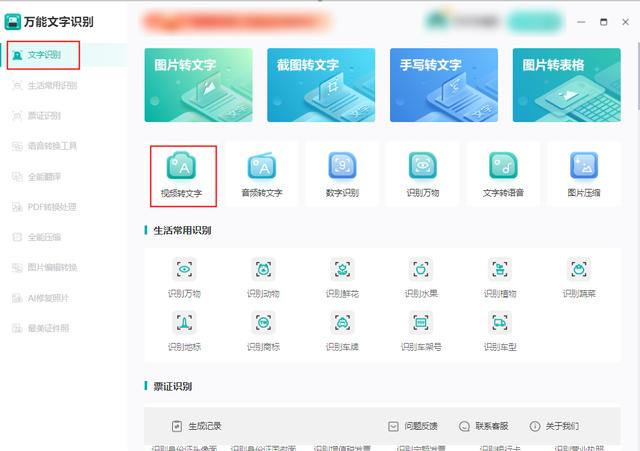Switch to 生活常用识别 in the sidebar

45,86
